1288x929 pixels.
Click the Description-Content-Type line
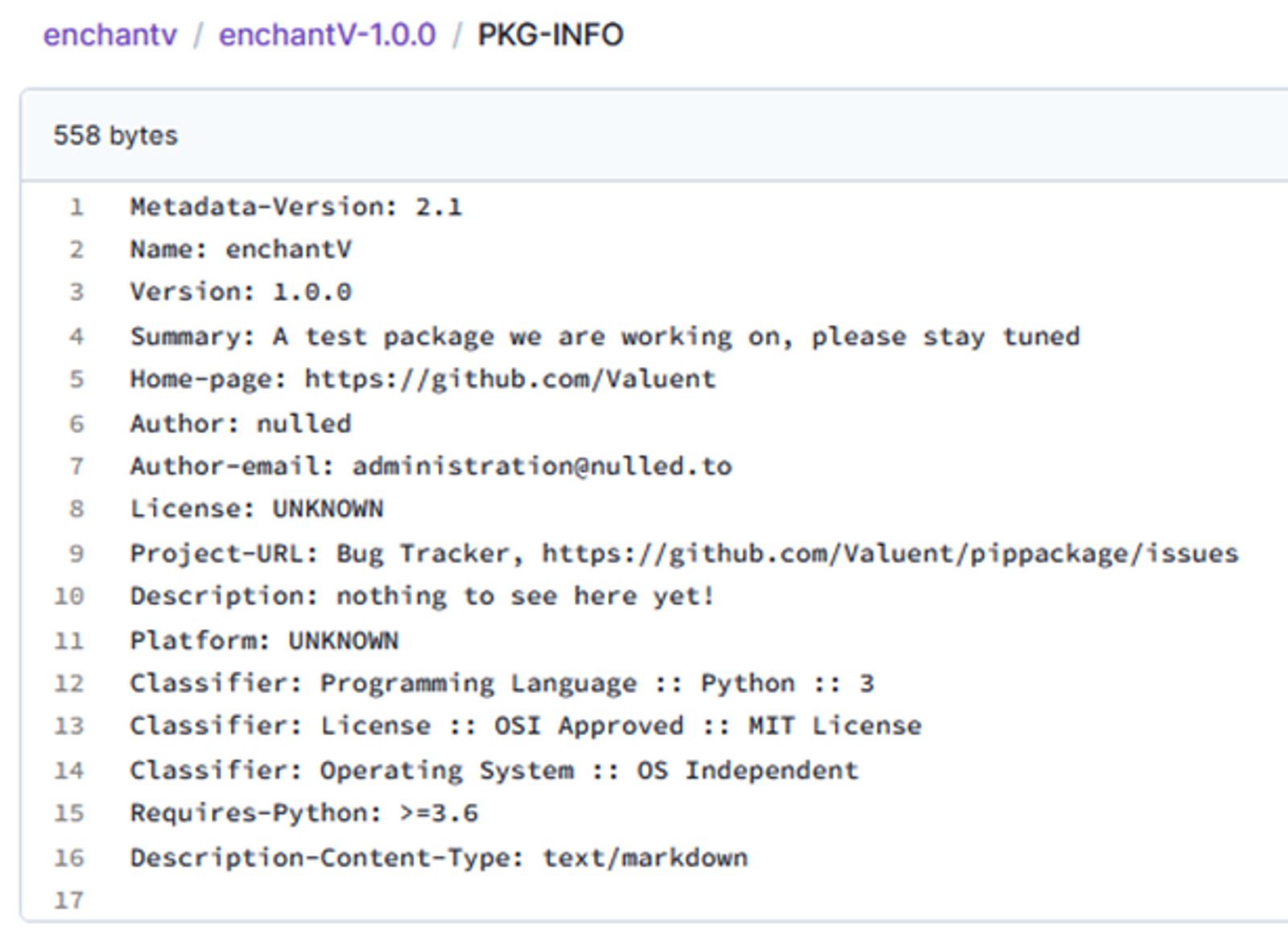pyautogui.click(x=439, y=857)
